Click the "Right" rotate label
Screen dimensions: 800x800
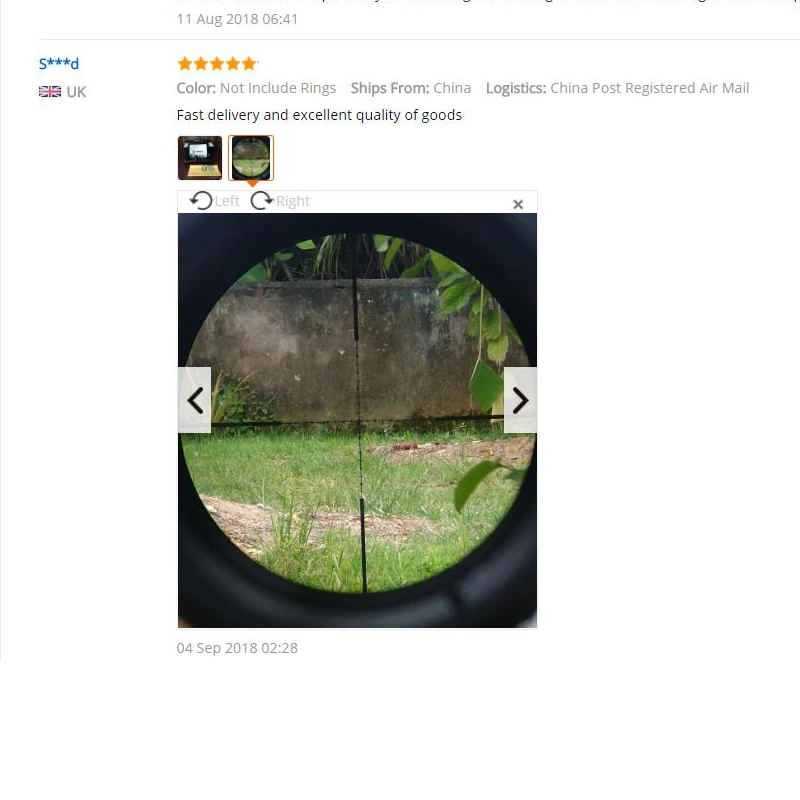point(293,201)
